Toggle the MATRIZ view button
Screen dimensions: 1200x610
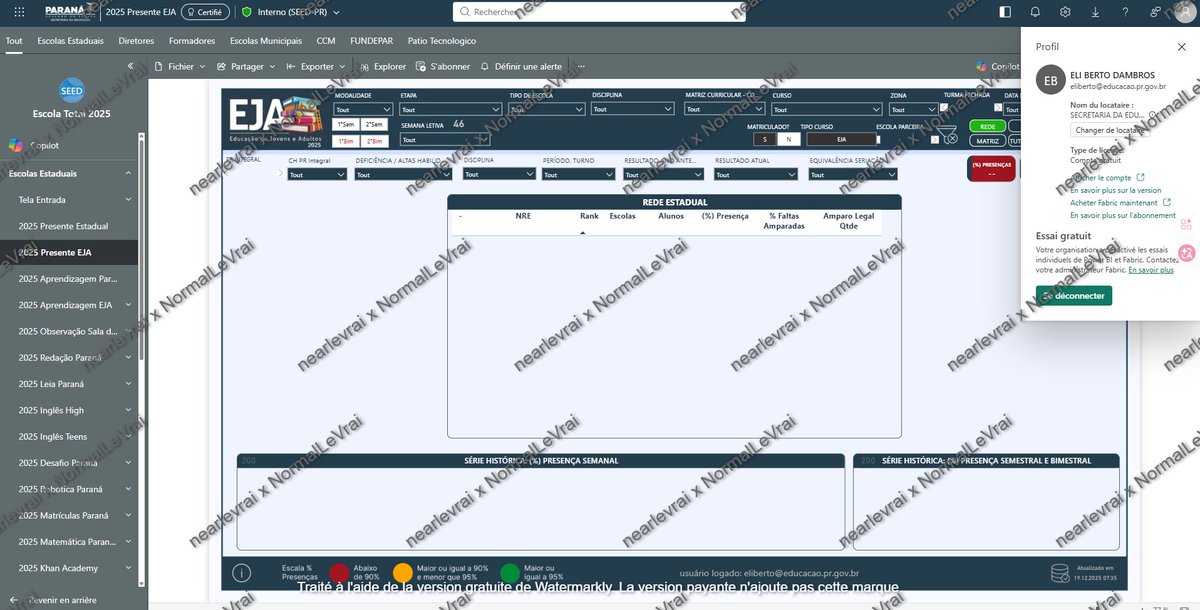click(x=987, y=141)
